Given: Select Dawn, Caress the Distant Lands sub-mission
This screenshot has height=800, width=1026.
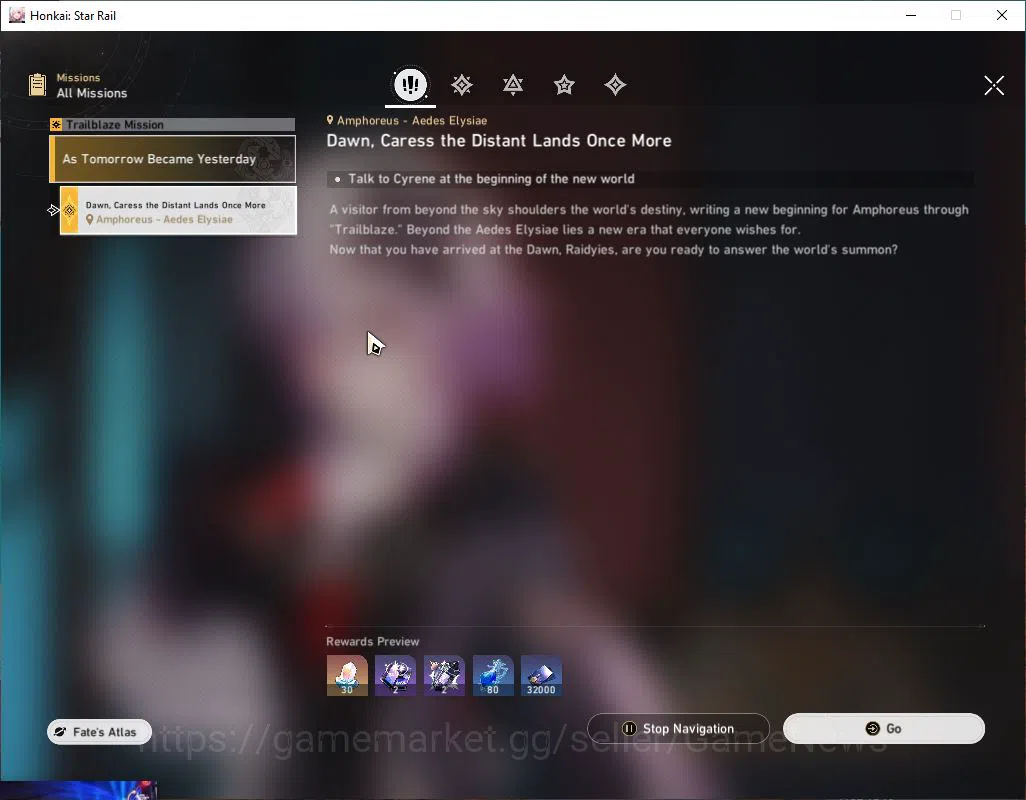Looking at the screenshot, I should pyautogui.click(x=178, y=211).
